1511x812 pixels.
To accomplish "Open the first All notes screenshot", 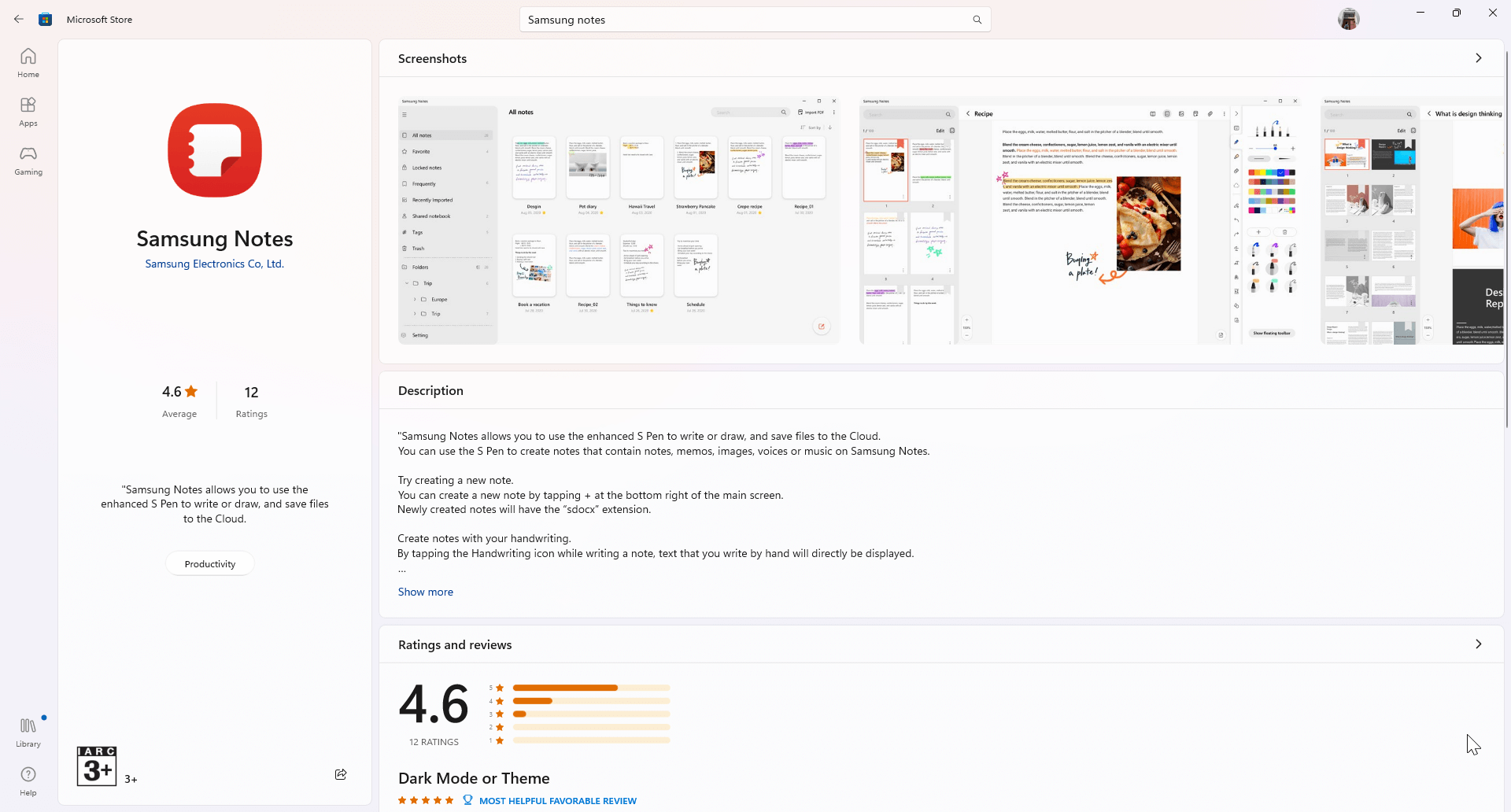I will click(619, 220).
